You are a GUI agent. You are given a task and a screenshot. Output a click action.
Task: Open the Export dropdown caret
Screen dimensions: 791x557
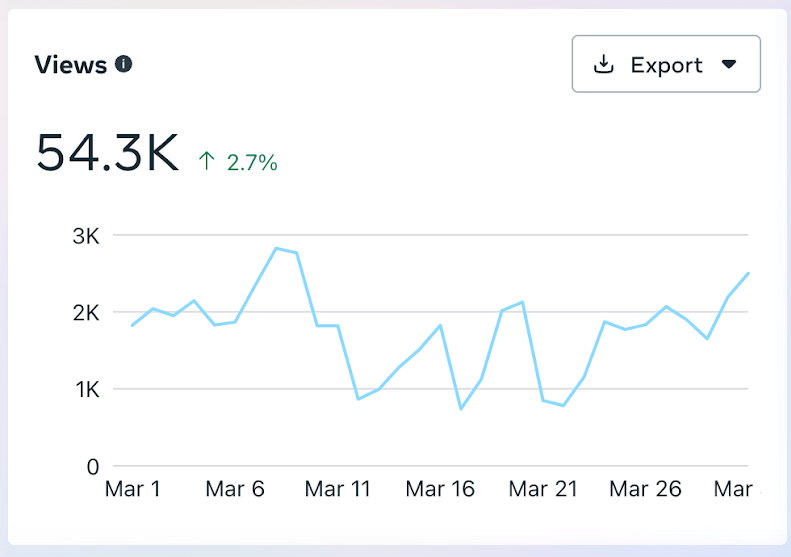pyautogui.click(x=729, y=65)
